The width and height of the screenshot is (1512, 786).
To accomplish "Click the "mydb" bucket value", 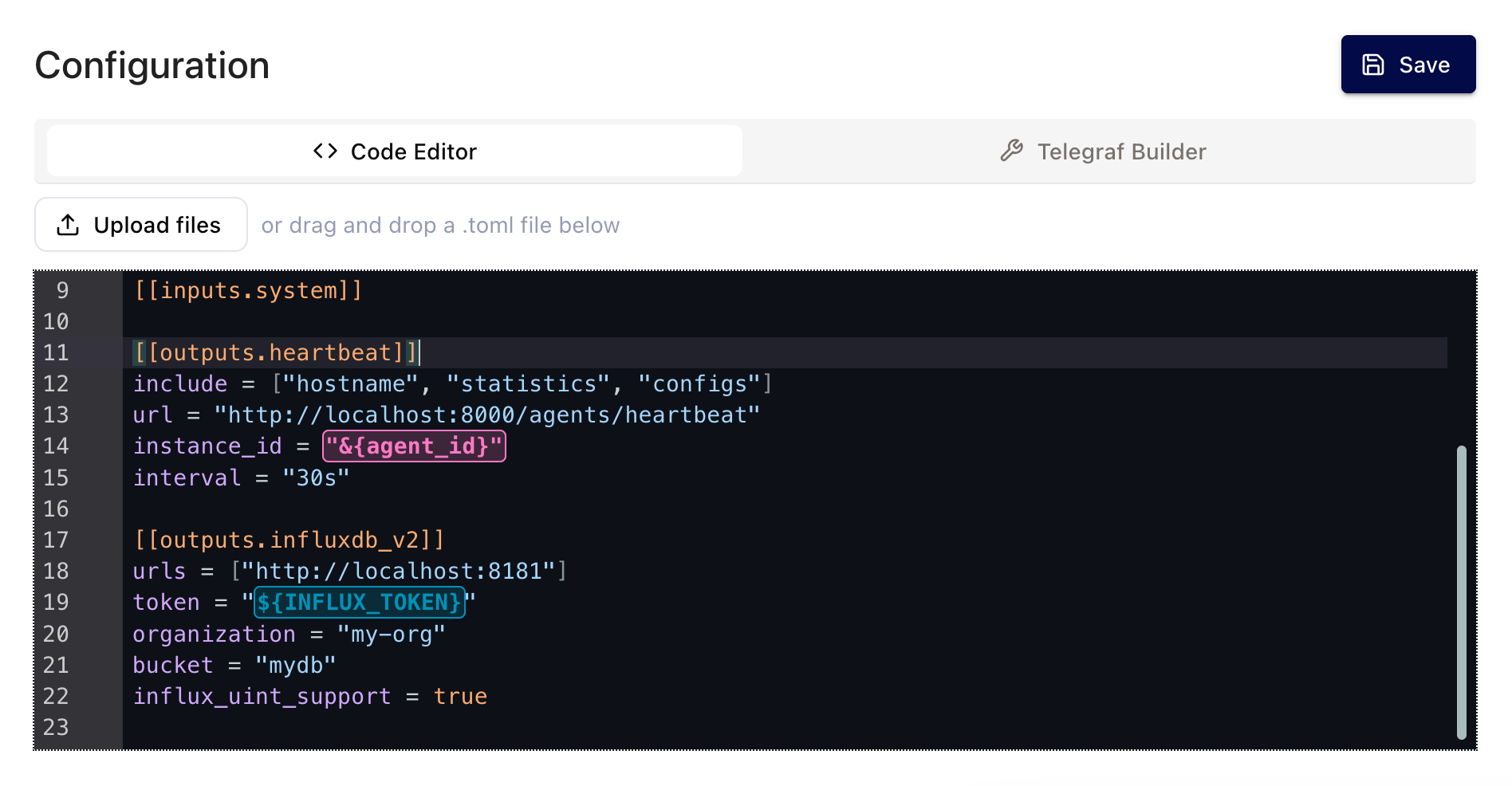I will coord(295,666).
